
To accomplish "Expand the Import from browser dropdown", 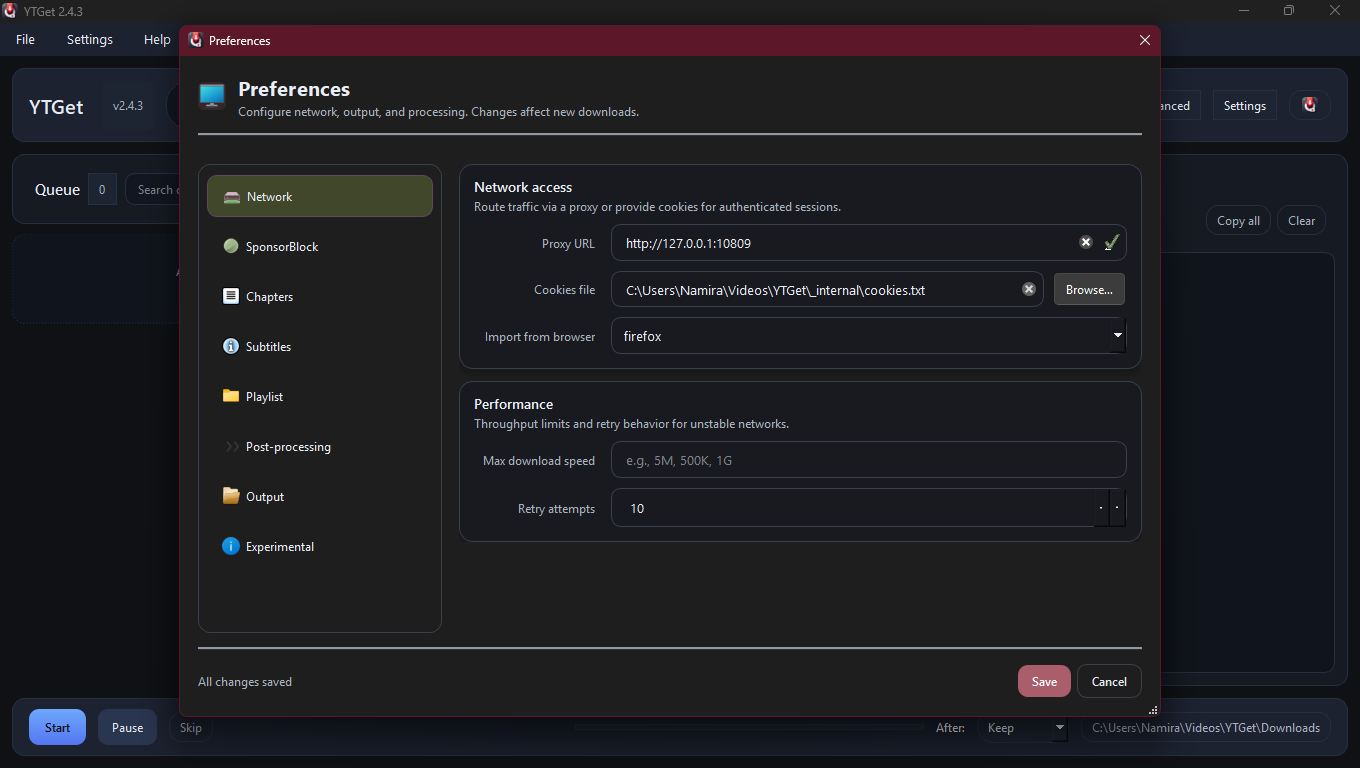I will point(1117,336).
